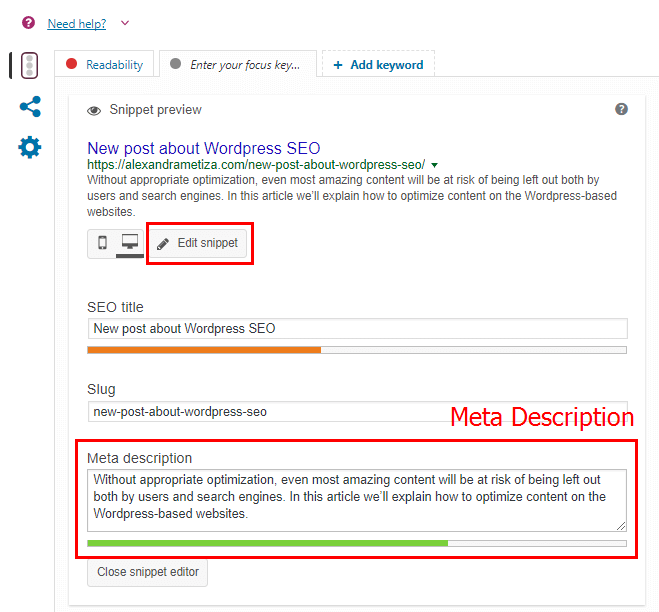The height and width of the screenshot is (612, 659).
Task: Switch to desktop preview mode
Action: (130, 243)
